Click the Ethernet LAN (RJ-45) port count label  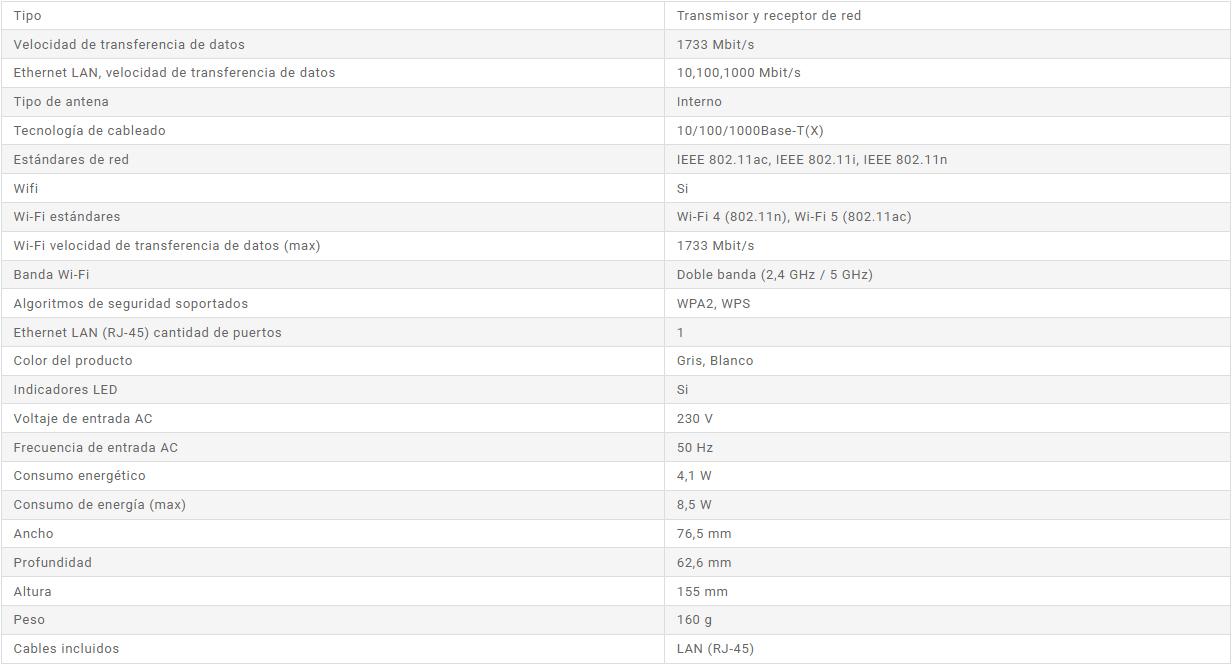[147, 333]
